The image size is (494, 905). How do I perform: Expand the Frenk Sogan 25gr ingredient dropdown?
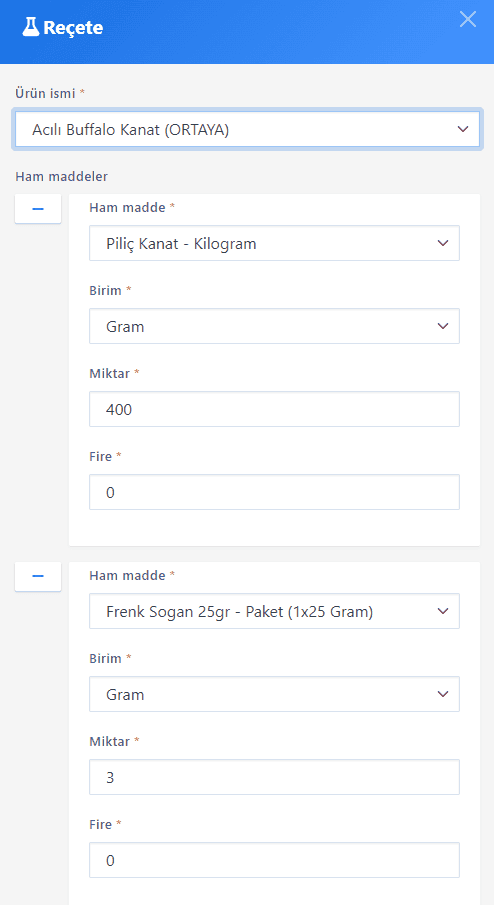pyautogui.click(x=274, y=611)
